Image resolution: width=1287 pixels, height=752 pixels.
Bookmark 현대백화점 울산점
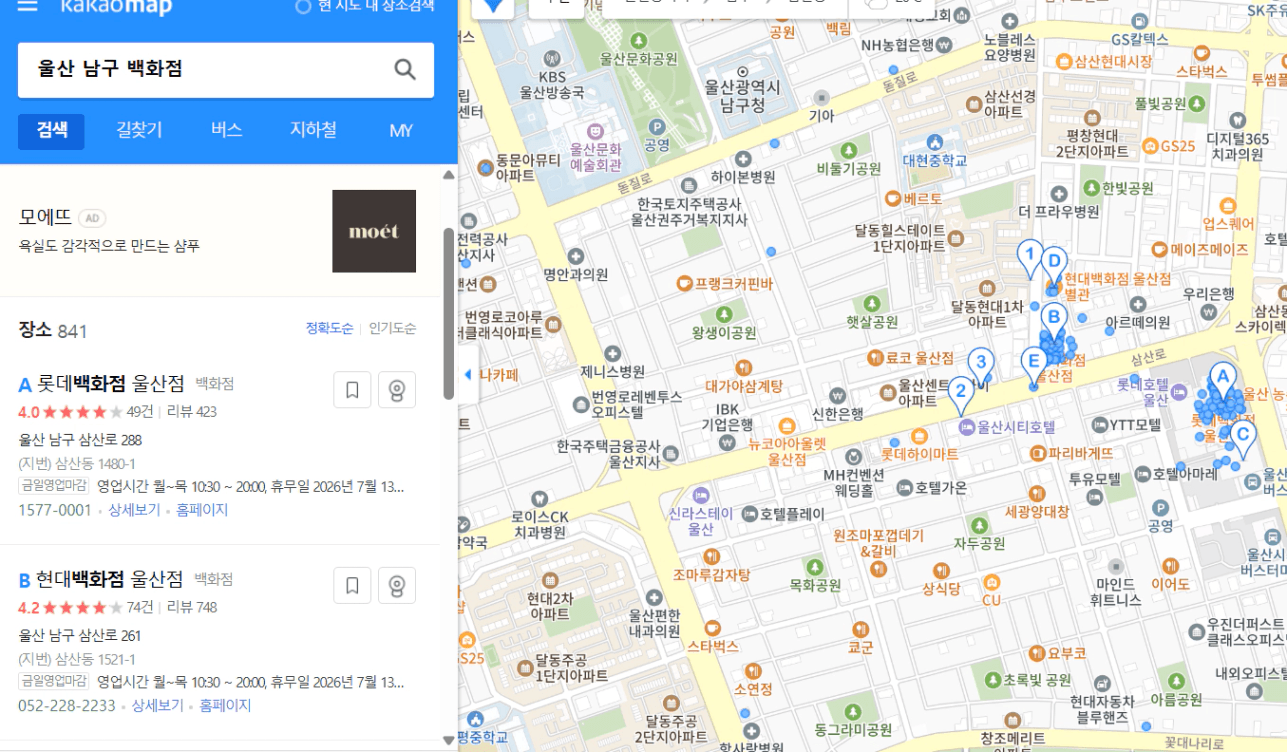(352, 586)
